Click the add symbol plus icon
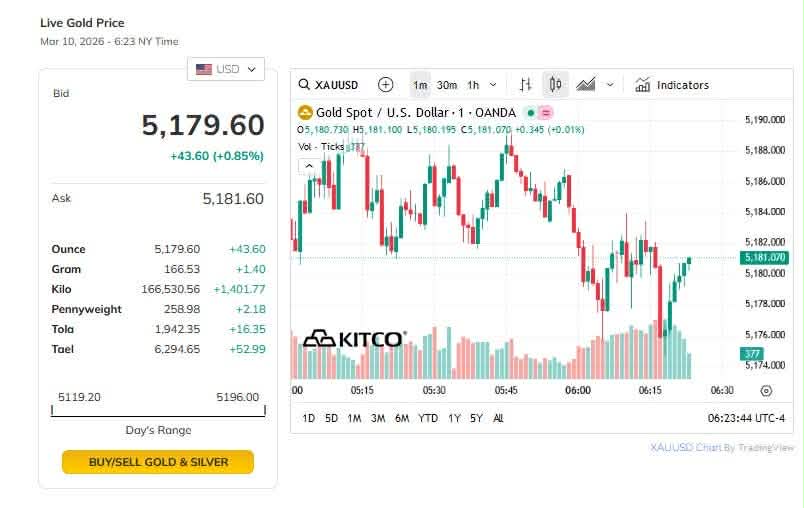 pyautogui.click(x=386, y=85)
